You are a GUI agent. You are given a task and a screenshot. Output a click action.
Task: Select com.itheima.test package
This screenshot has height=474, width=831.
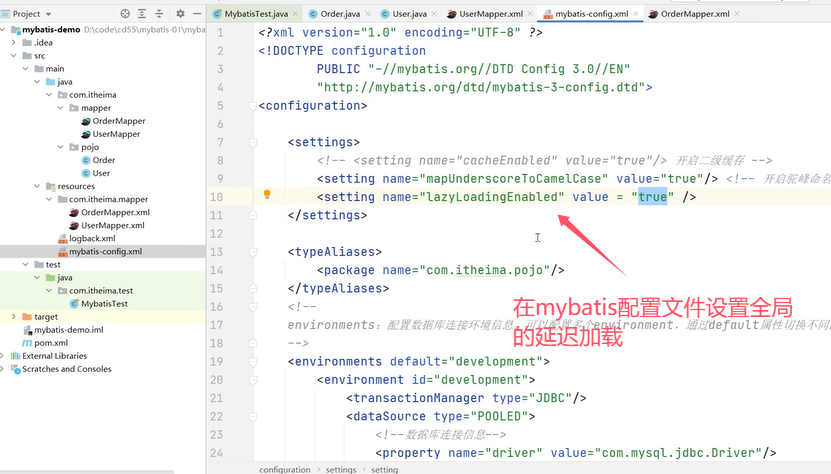pos(101,291)
